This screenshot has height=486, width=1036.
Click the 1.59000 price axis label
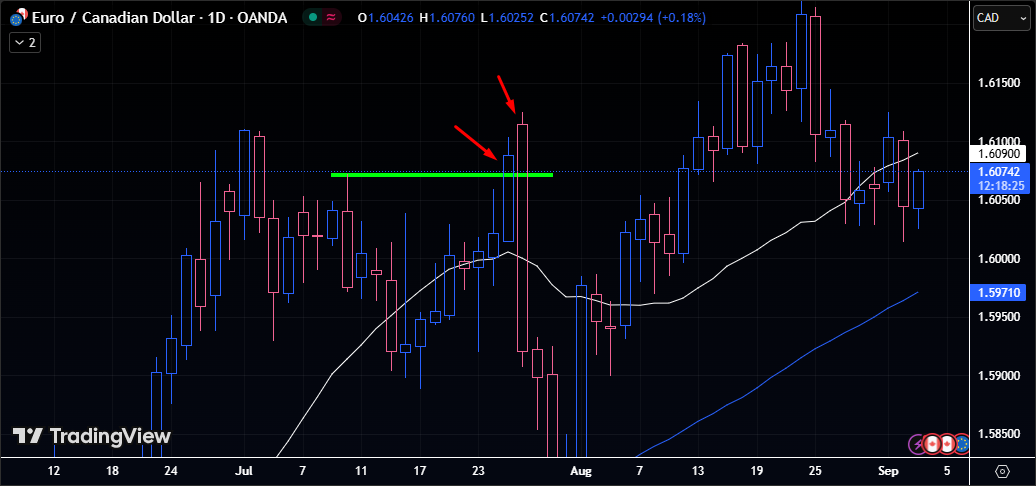coord(998,376)
